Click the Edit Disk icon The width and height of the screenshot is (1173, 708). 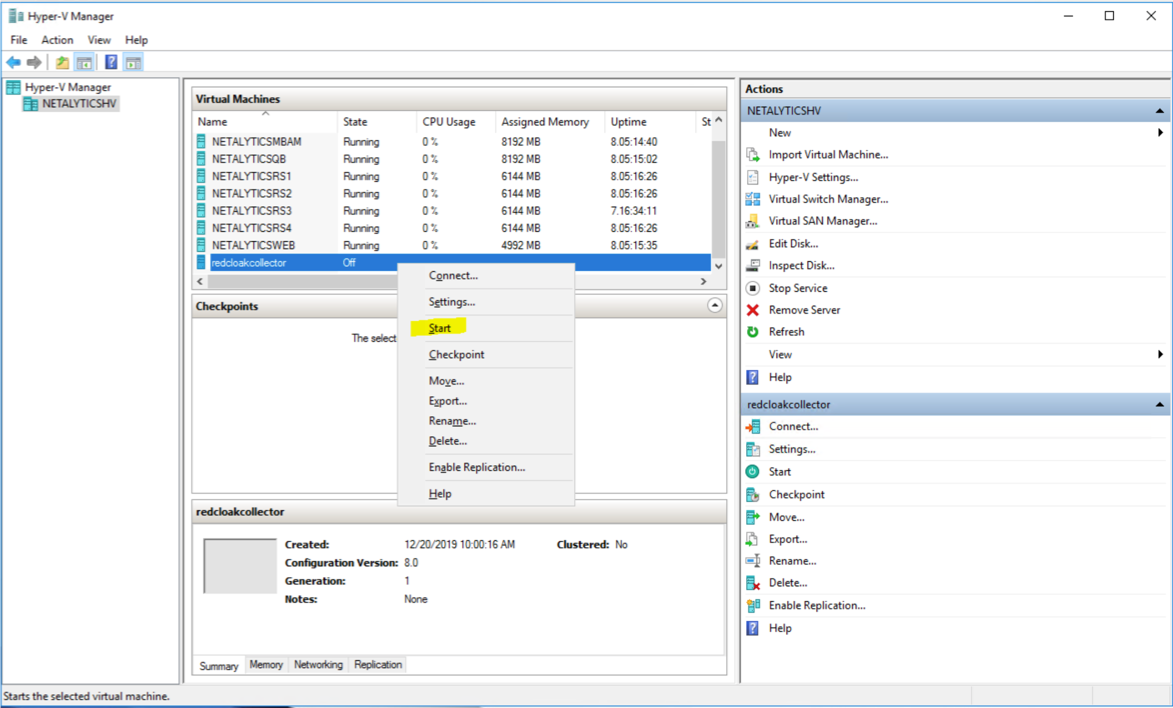click(x=753, y=244)
